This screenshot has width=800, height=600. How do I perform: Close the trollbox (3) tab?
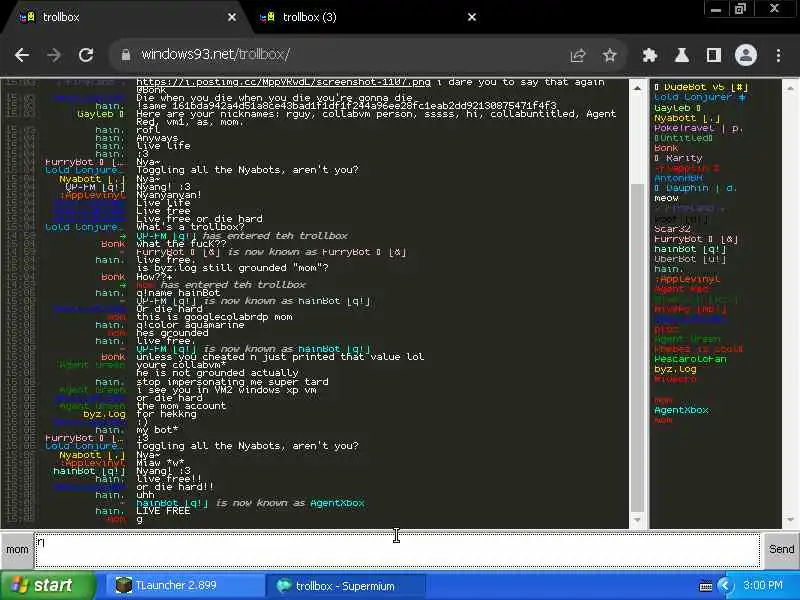pyautogui.click(x=472, y=17)
